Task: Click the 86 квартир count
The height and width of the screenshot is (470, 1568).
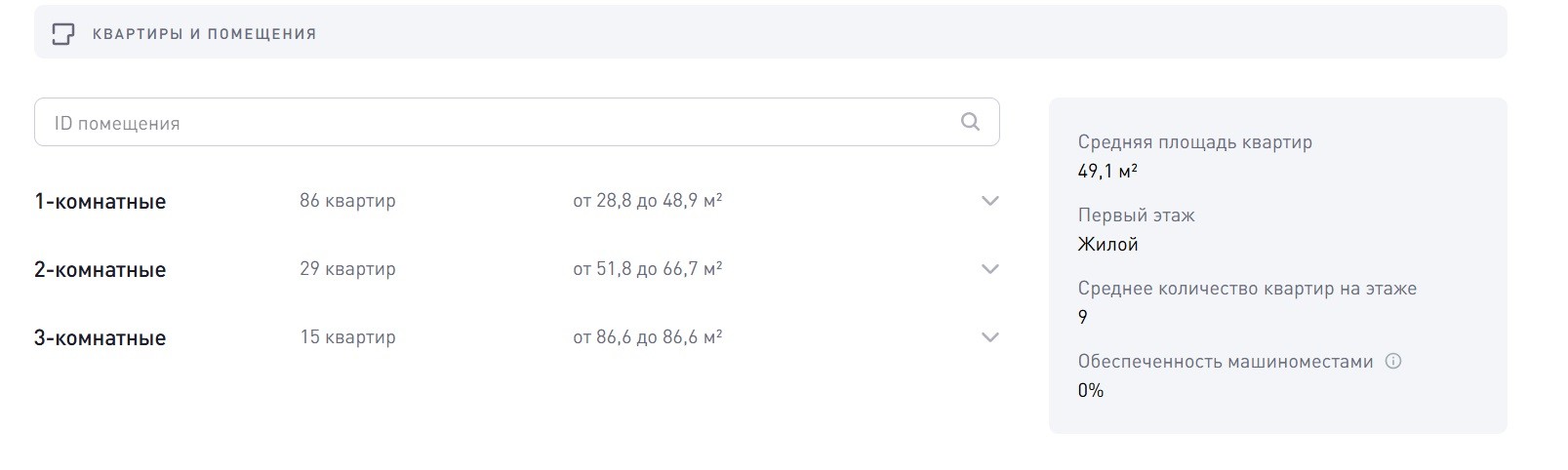Action: 347,201
